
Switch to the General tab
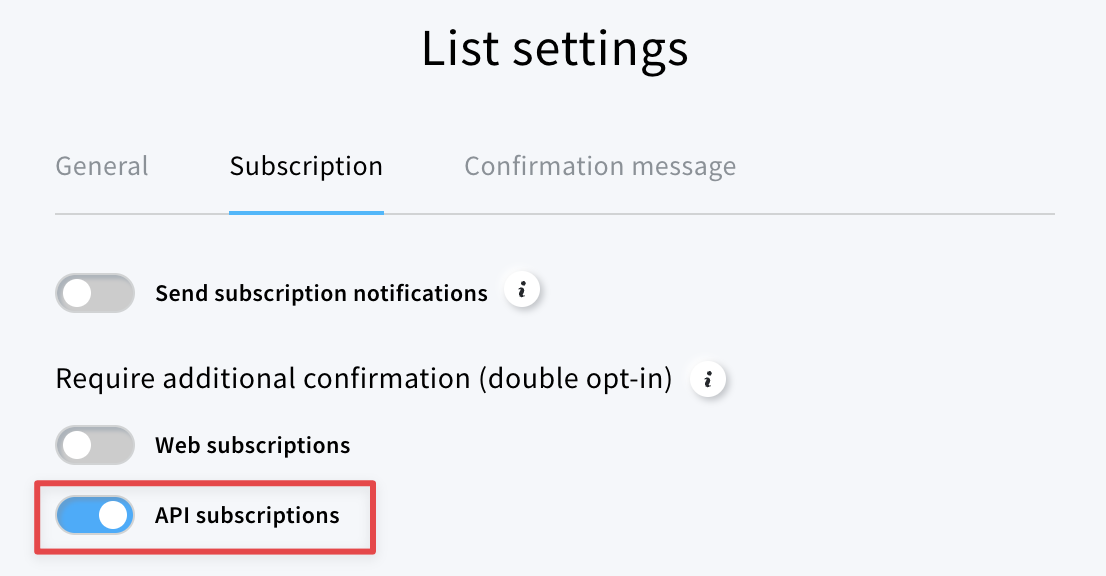tap(102, 166)
